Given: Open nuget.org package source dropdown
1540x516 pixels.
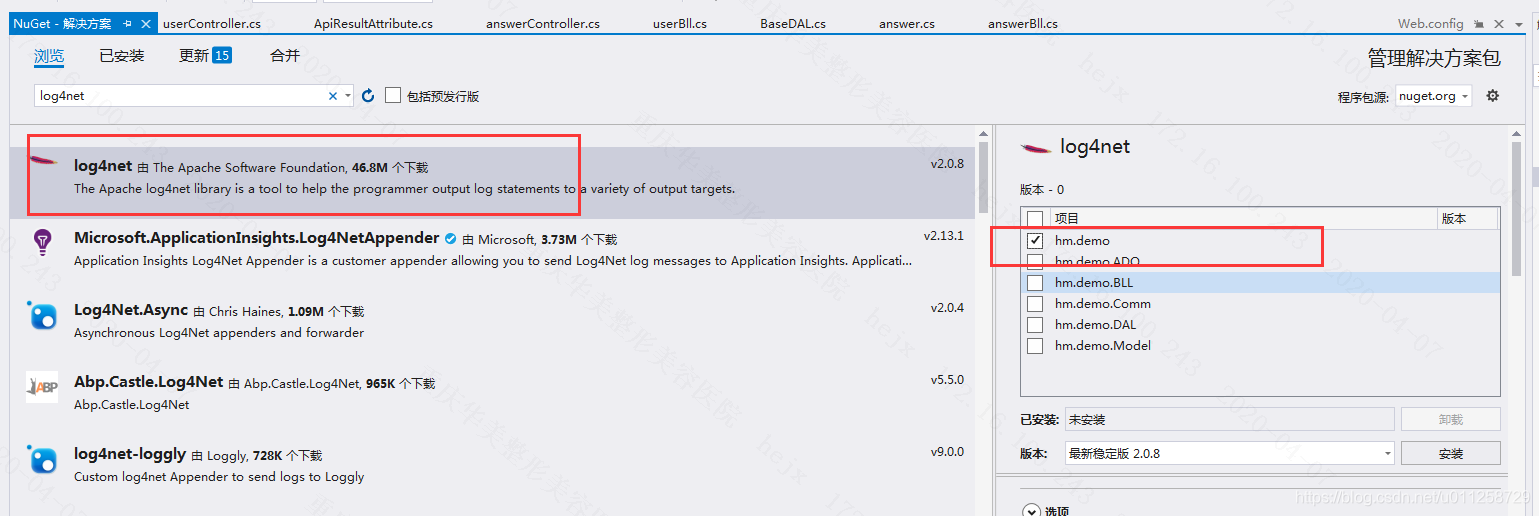Looking at the screenshot, I should coord(1433,96).
